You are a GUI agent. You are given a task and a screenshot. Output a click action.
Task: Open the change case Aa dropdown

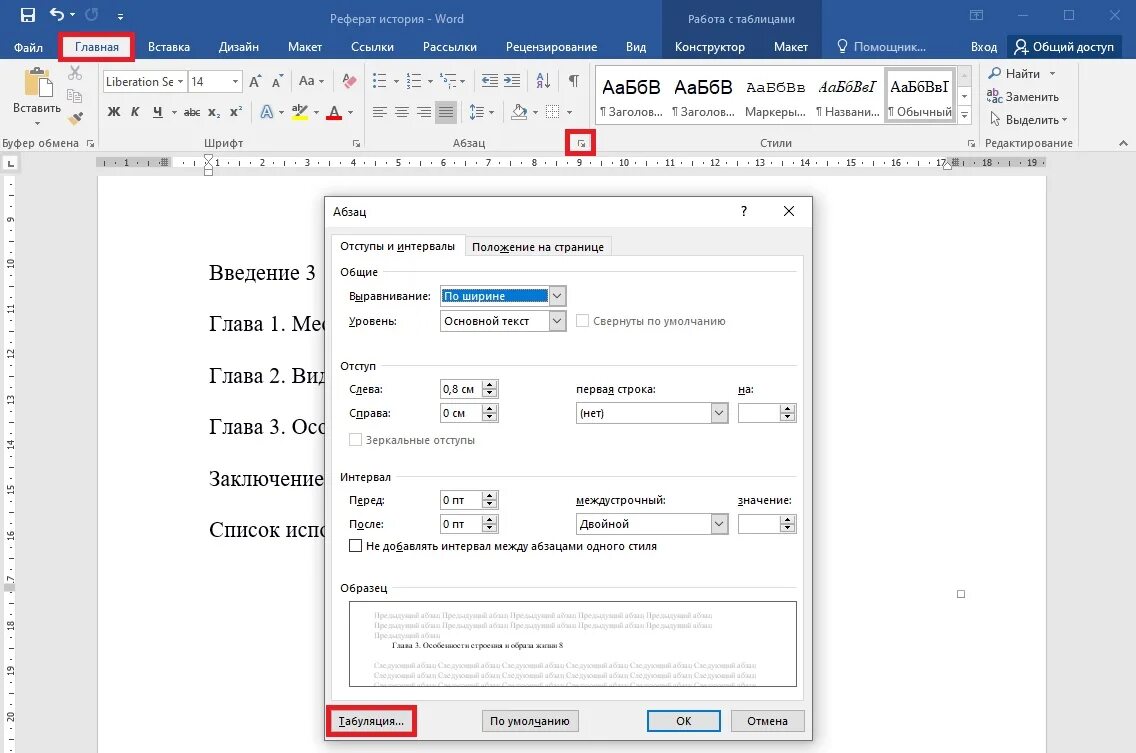pyautogui.click(x=312, y=81)
